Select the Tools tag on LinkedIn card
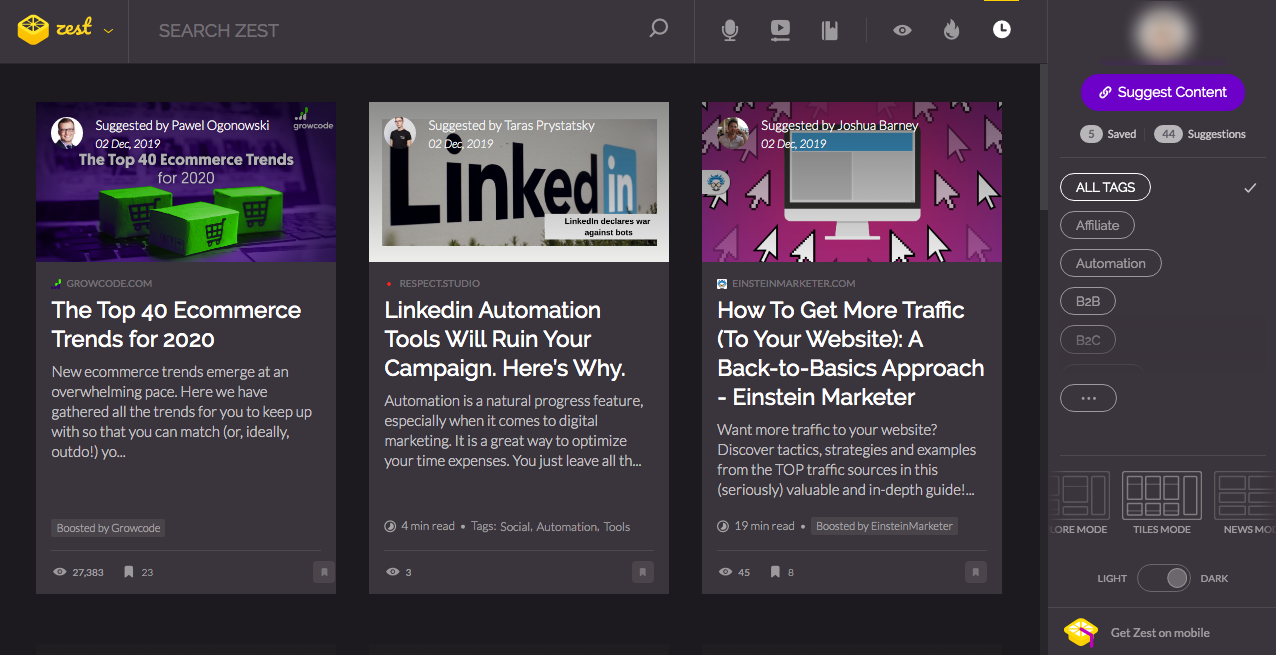The width and height of the screenshot is (1276, 655). click(x=617, y=526)
